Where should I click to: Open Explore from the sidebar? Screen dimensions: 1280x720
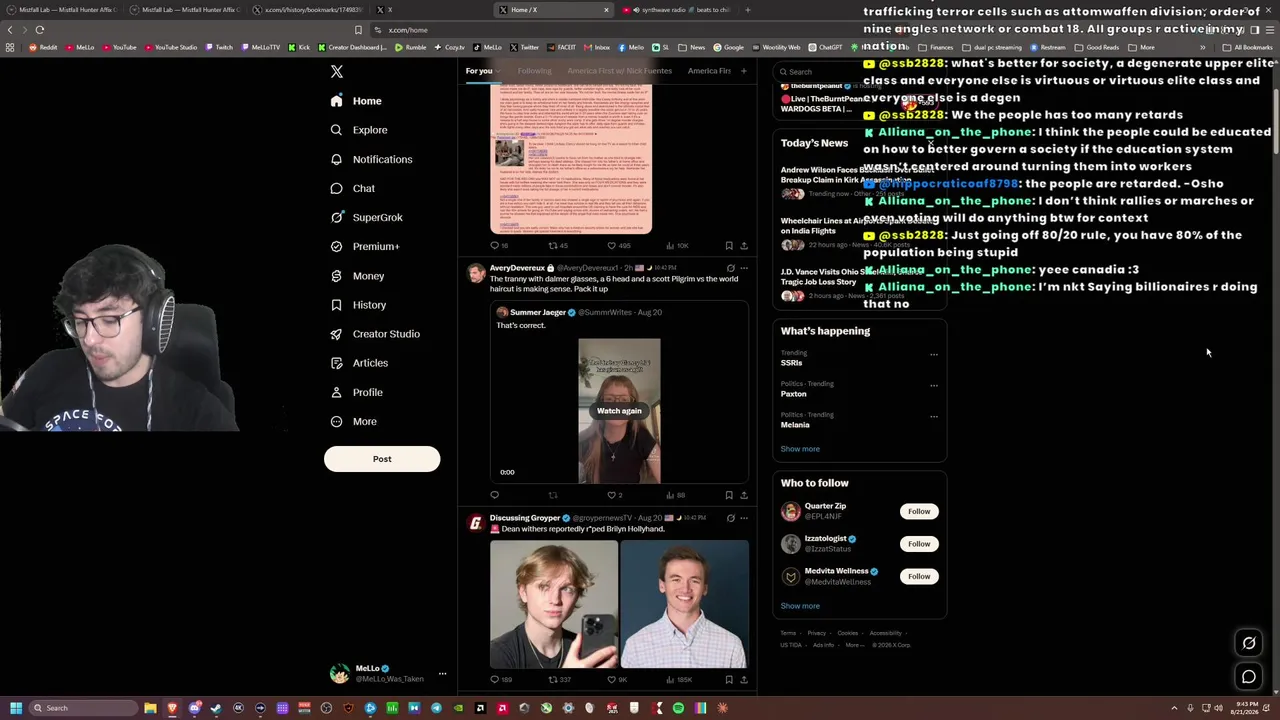359,130
